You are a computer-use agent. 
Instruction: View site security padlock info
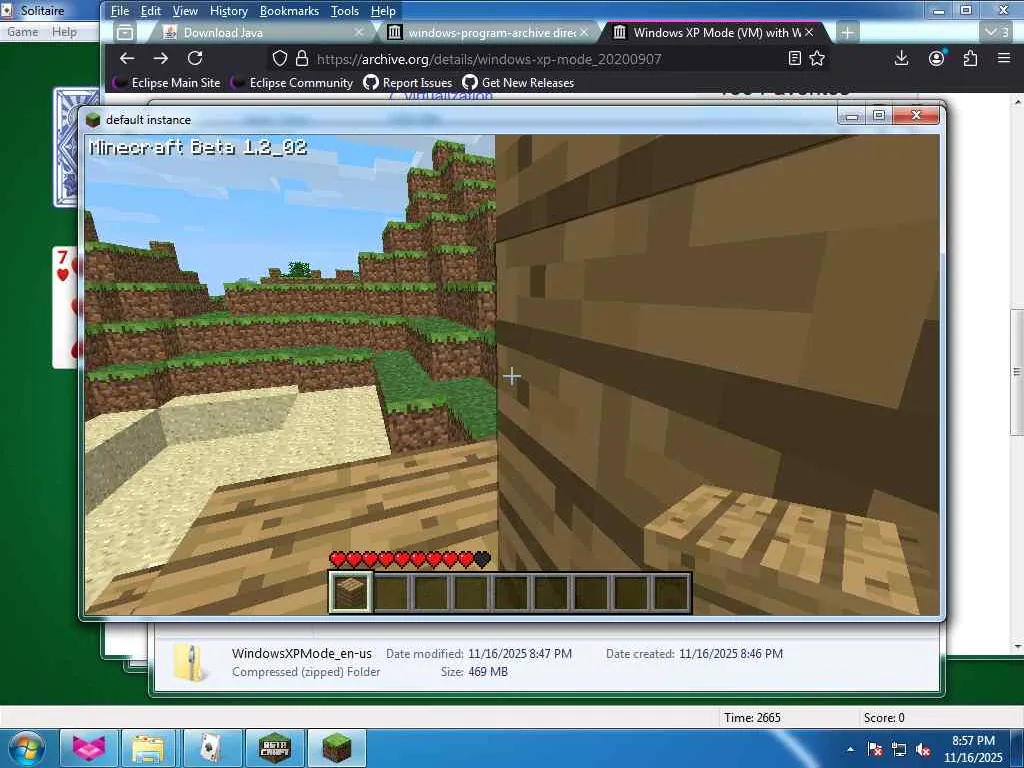pyautogui.click(x=302, y=59)
